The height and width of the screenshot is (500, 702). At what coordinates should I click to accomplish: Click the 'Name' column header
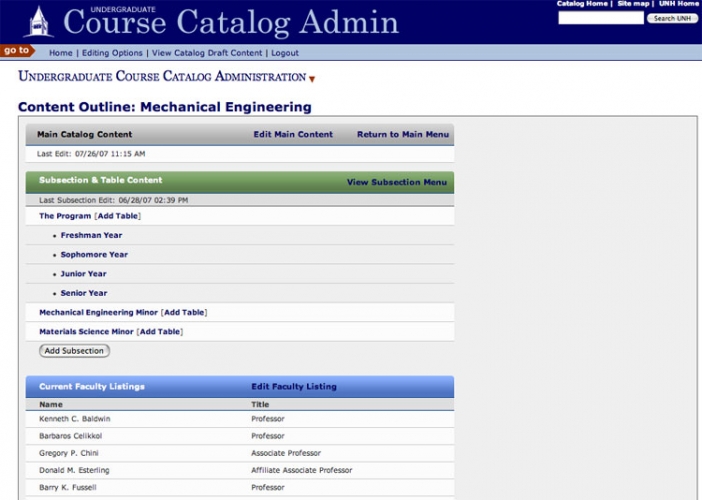coord(51,404)
